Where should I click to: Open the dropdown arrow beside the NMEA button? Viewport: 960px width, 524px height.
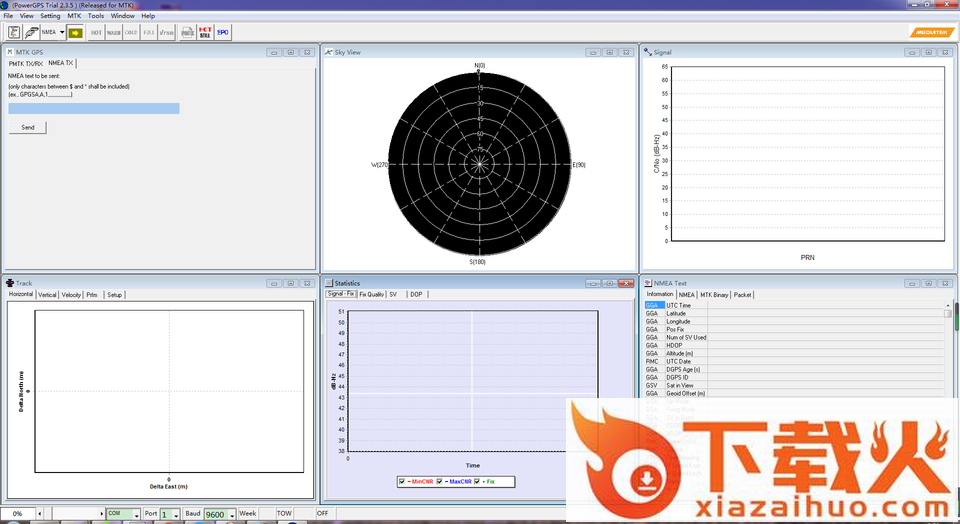tap(62, 32)
